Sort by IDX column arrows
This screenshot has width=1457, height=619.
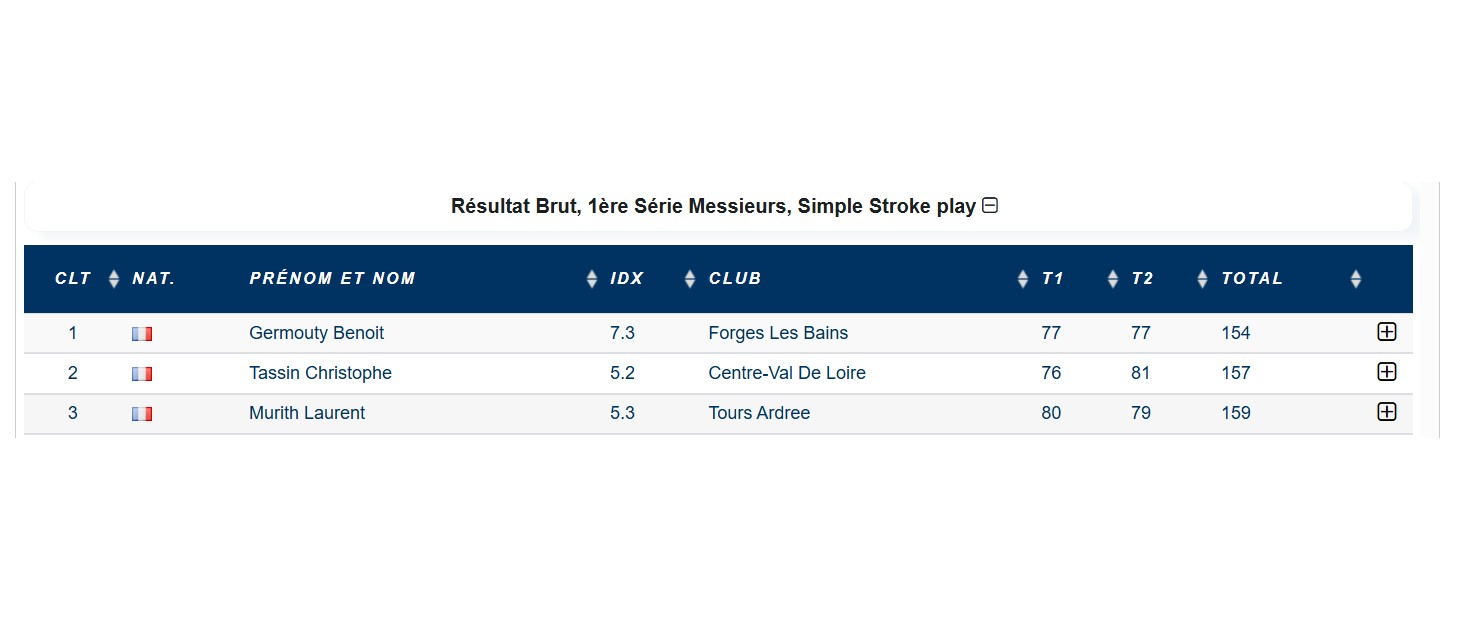click(x=689, y=279)
